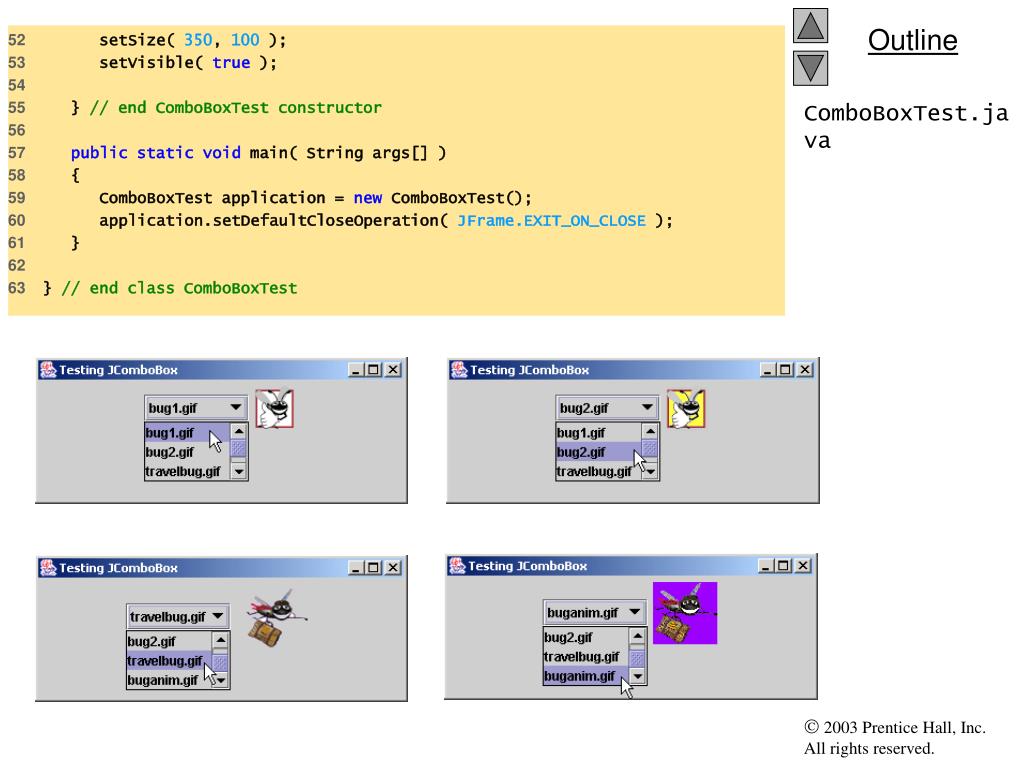
Task: Click 'public static void' keywords on line 57
Action: tap(155, 153)
